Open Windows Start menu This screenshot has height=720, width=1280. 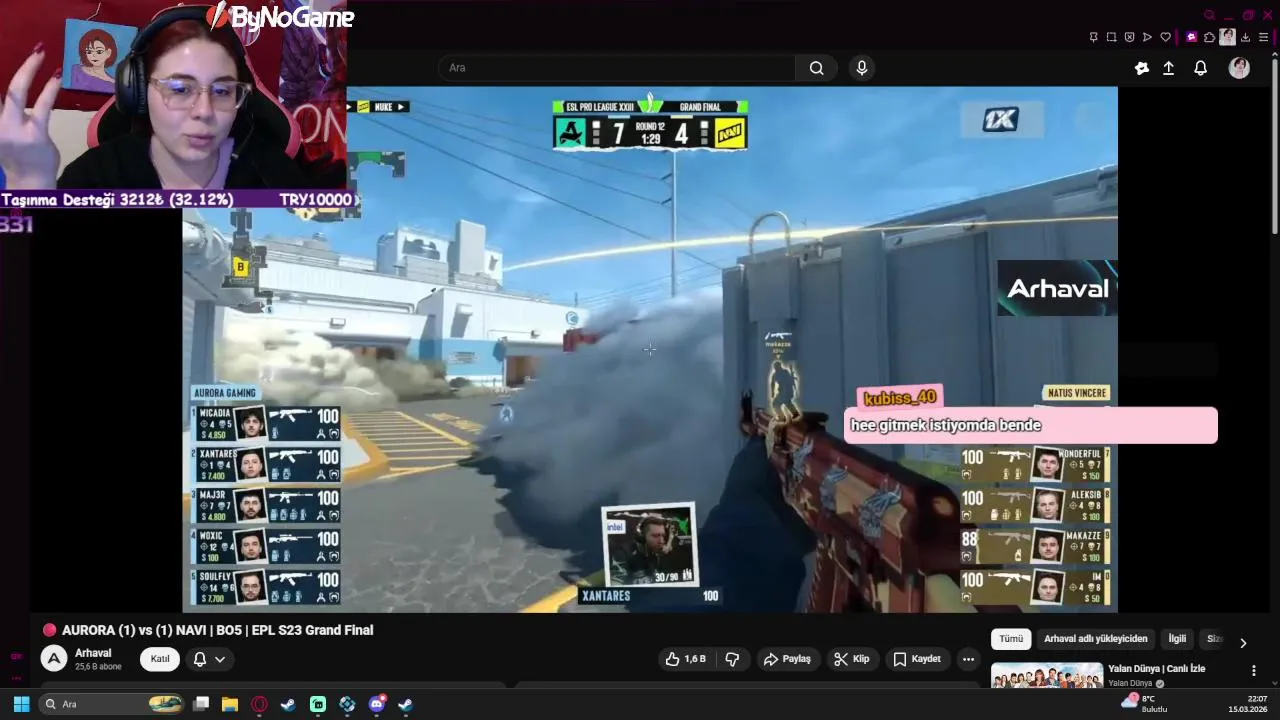21,704
